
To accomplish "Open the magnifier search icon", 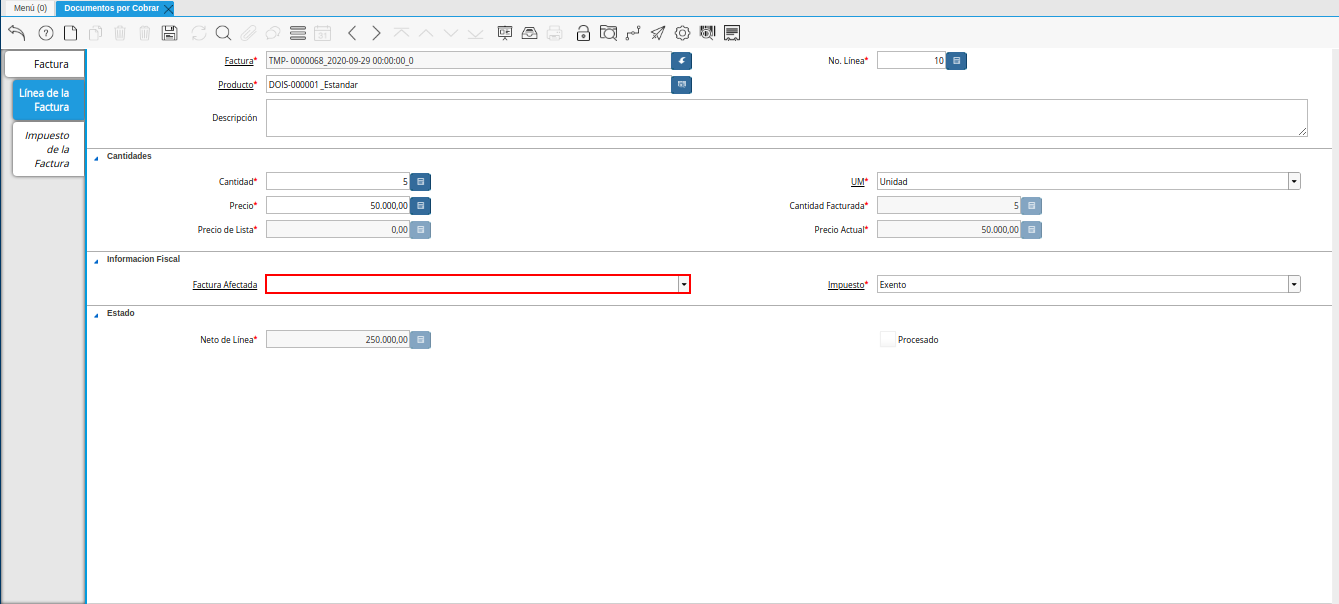I will click(x=223, y=33).
